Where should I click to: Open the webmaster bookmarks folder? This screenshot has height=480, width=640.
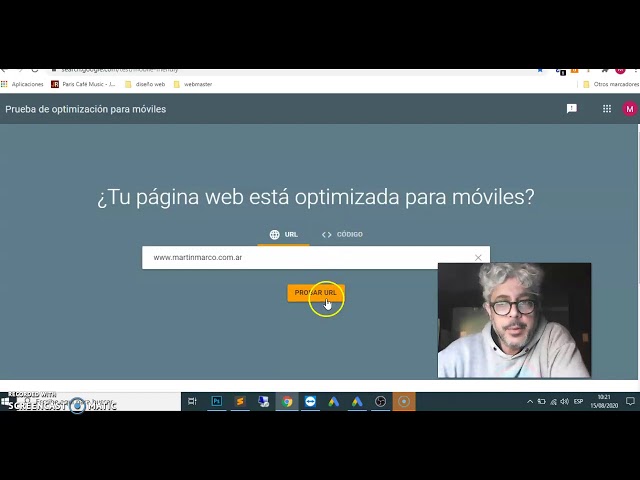point(193,84)
